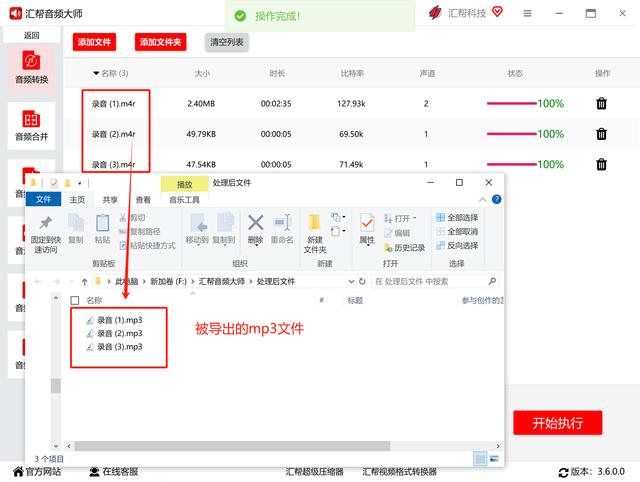Tick the select-all checkbox beside 名称
Image resolution: width=640 pixels, height=482 pixels.
pyautogui.click(x=75, y=300)
